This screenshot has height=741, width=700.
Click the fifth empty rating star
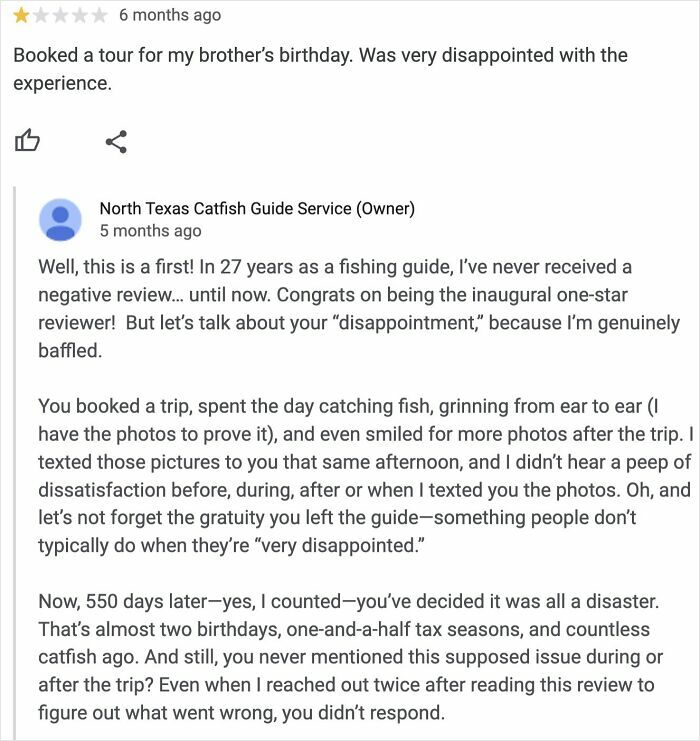point(98,15)
